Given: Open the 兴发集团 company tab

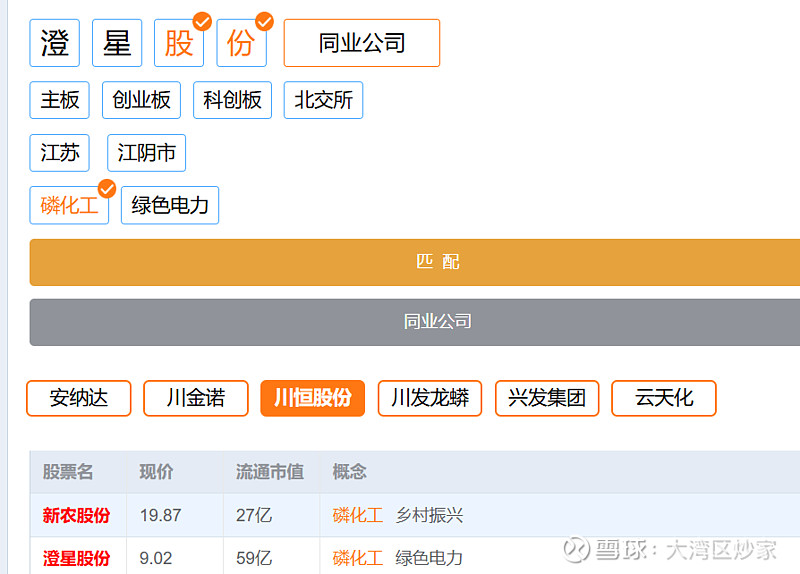Looking at the screenshot, I should [547, 398].
